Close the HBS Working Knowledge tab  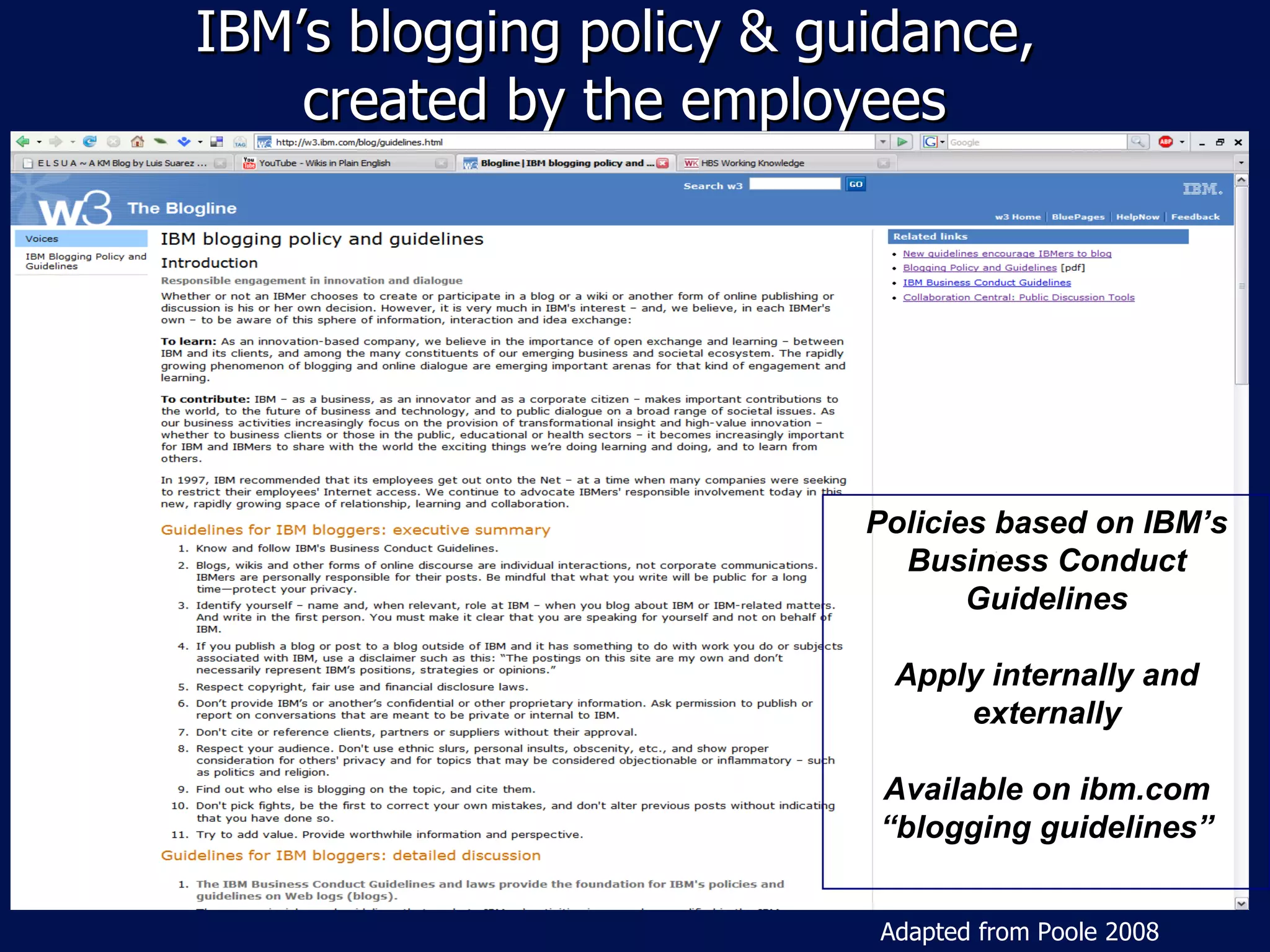884,163
